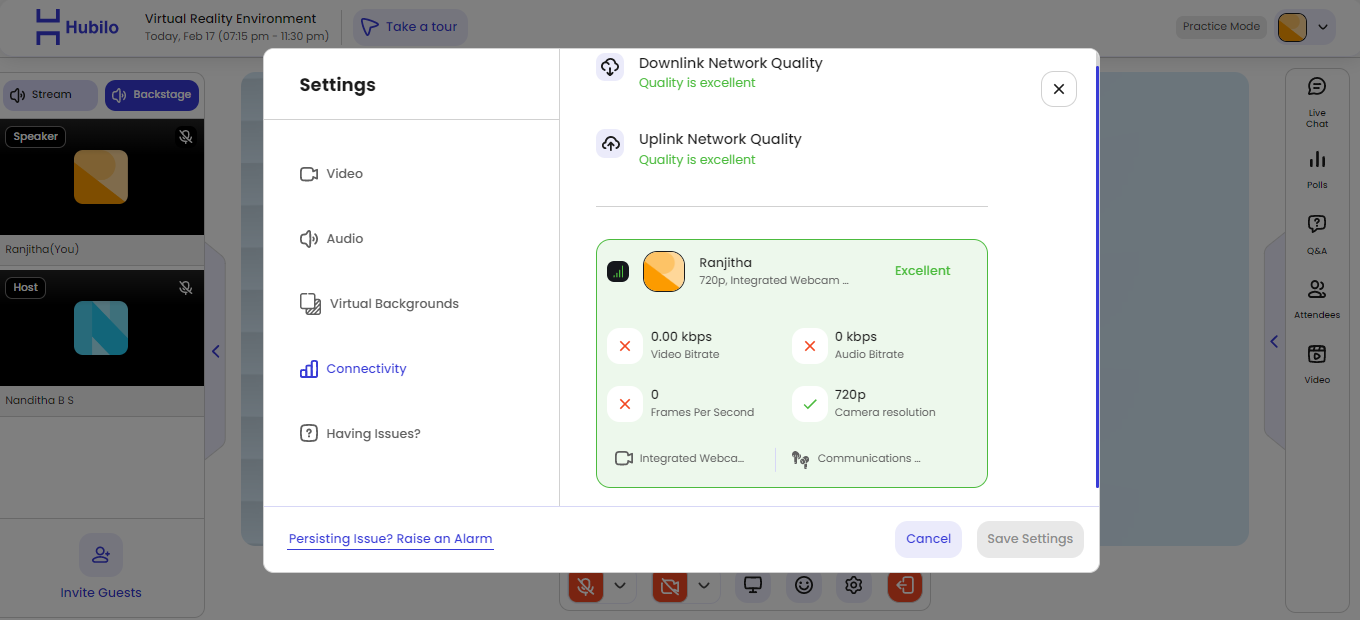Open Live Chat panel
1360x620 pixels.
coord(1317,103)
